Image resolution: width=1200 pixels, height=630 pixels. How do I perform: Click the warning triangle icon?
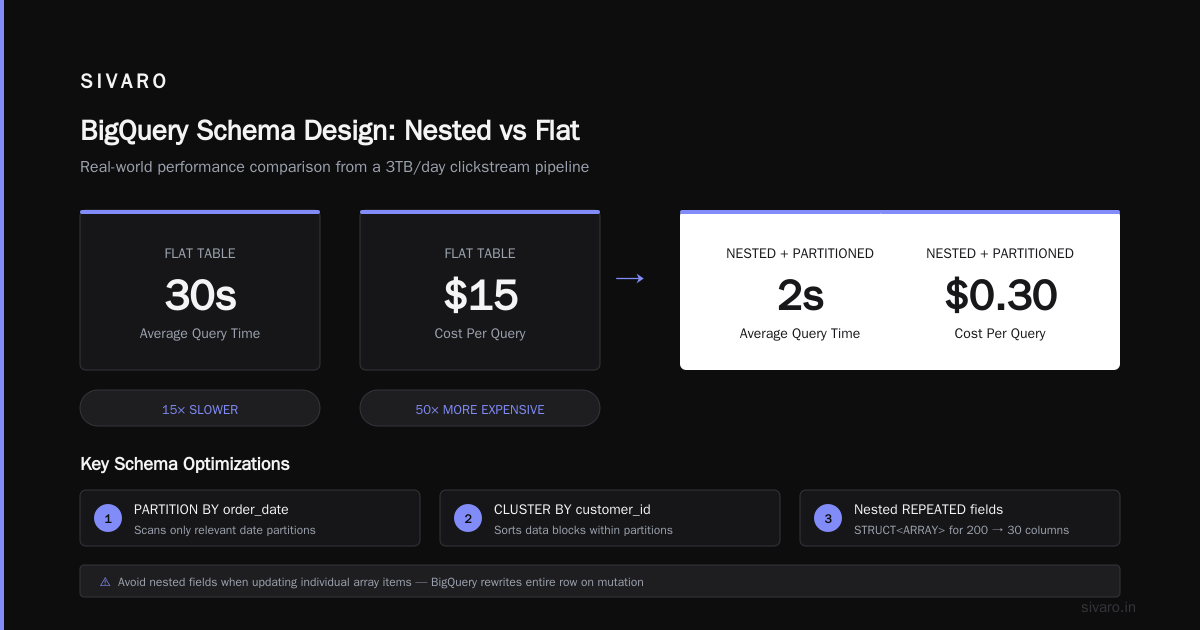pyautogui.click(x=105, y=581)
